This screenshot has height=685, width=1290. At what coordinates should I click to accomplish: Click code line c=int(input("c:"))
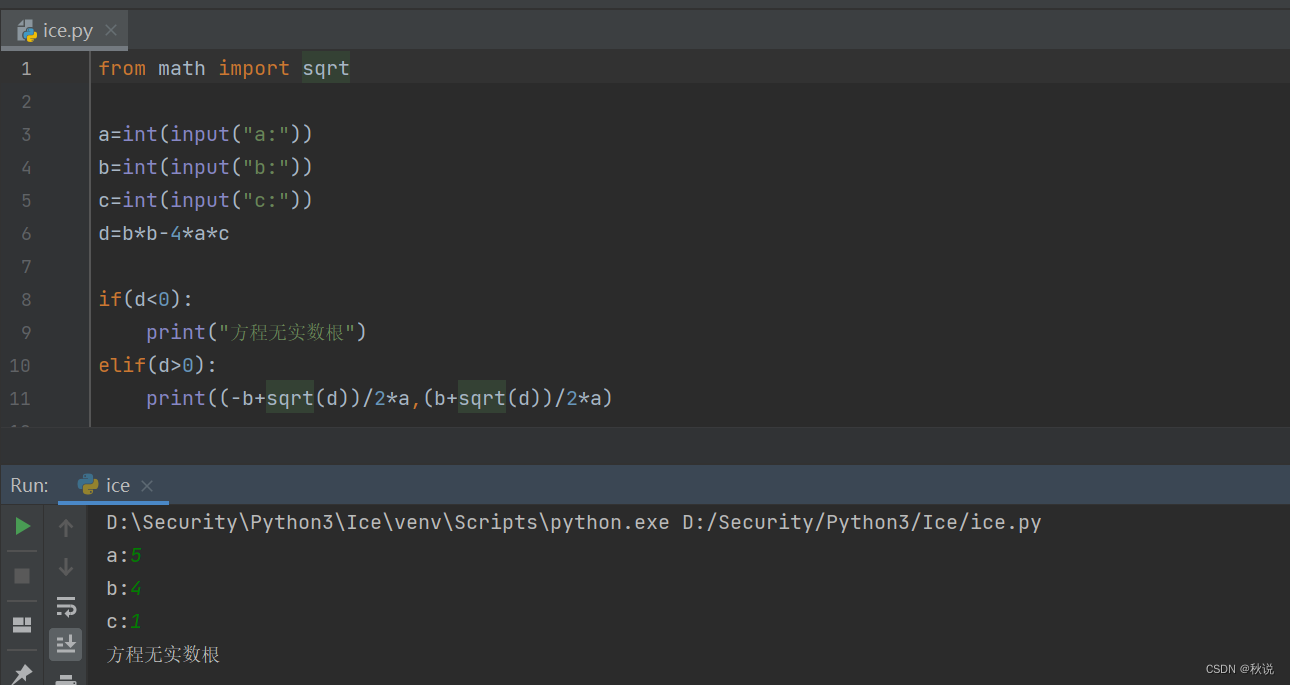click(205, 200)
